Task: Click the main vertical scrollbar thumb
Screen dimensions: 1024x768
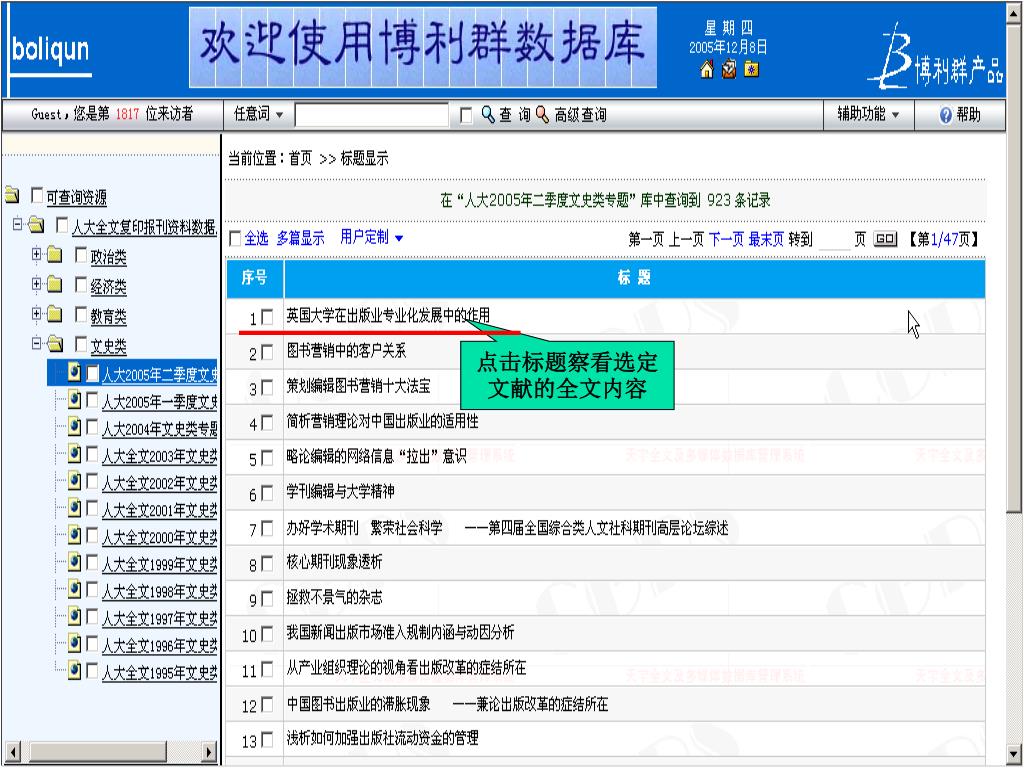Action: (1014, 270)
